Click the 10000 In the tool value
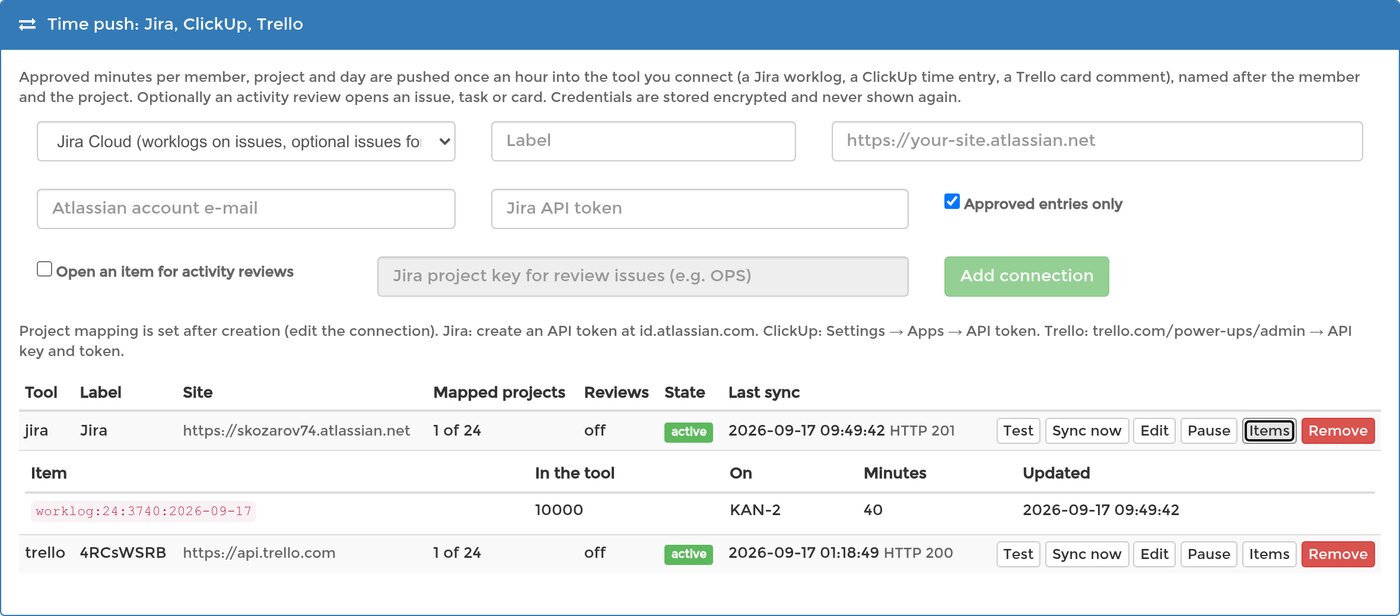This screenshot has width=1400, height=616. click(x=559, y=510)
